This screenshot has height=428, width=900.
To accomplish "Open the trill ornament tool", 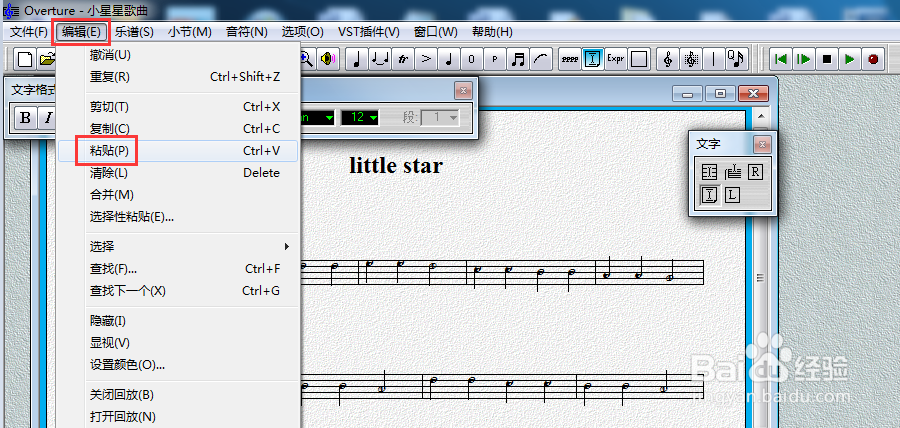I will coord(402,59).
